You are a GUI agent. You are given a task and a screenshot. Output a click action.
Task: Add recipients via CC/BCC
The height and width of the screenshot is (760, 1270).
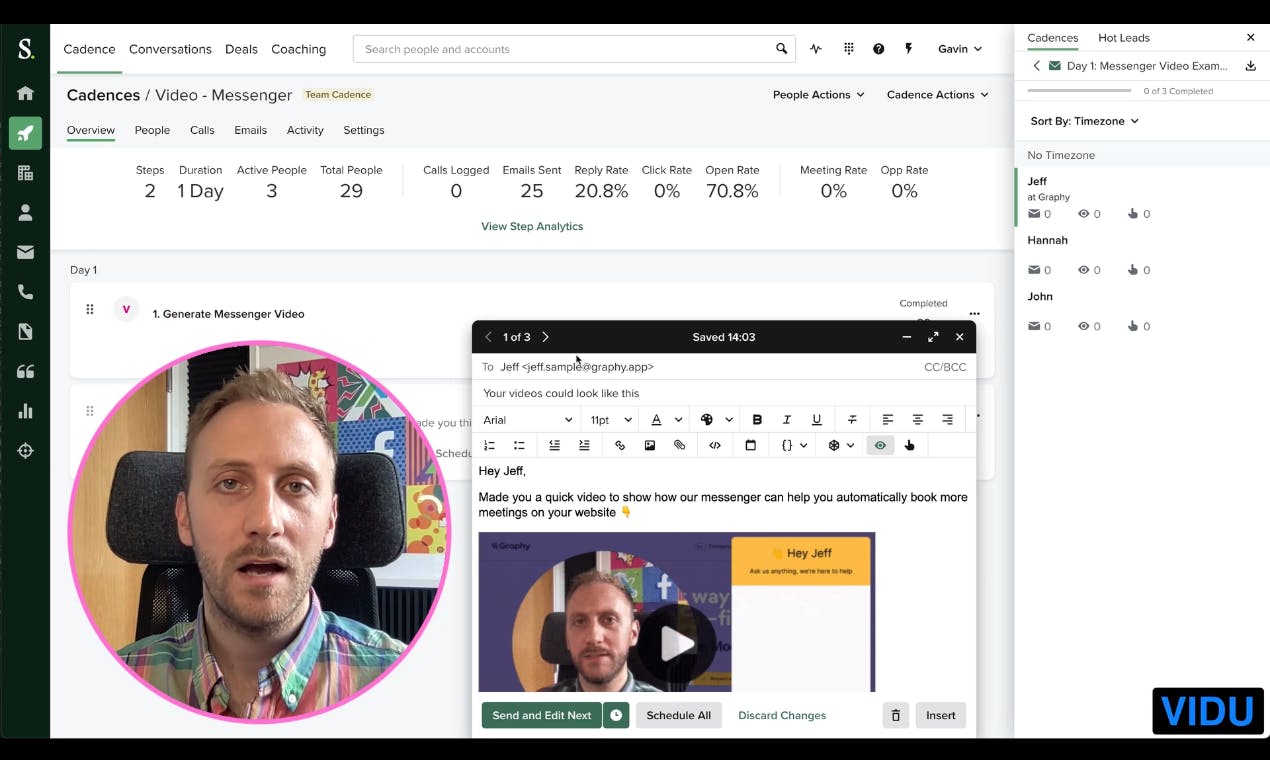click(x=945, y=367)
